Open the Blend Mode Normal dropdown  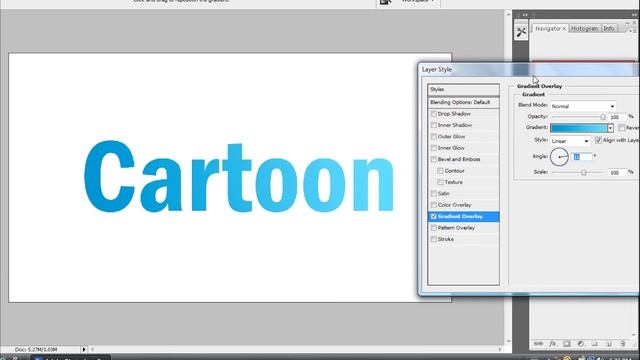tap(582, 106)
